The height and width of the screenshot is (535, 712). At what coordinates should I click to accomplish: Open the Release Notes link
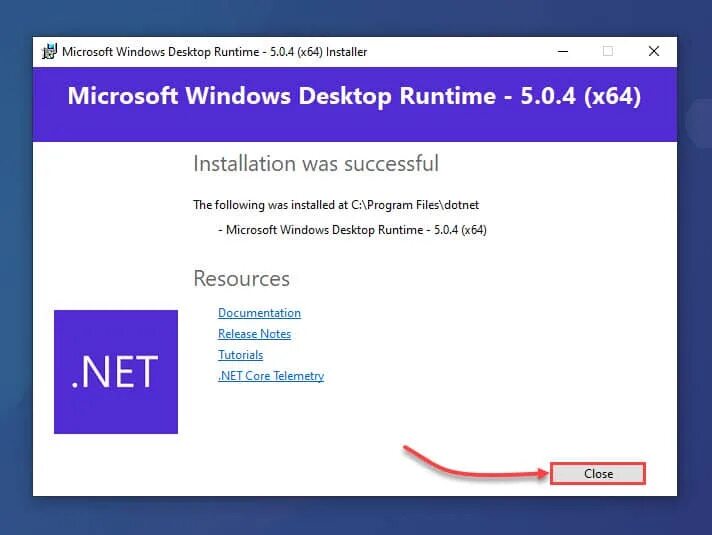pyautogui.click(x=254, y=334)
